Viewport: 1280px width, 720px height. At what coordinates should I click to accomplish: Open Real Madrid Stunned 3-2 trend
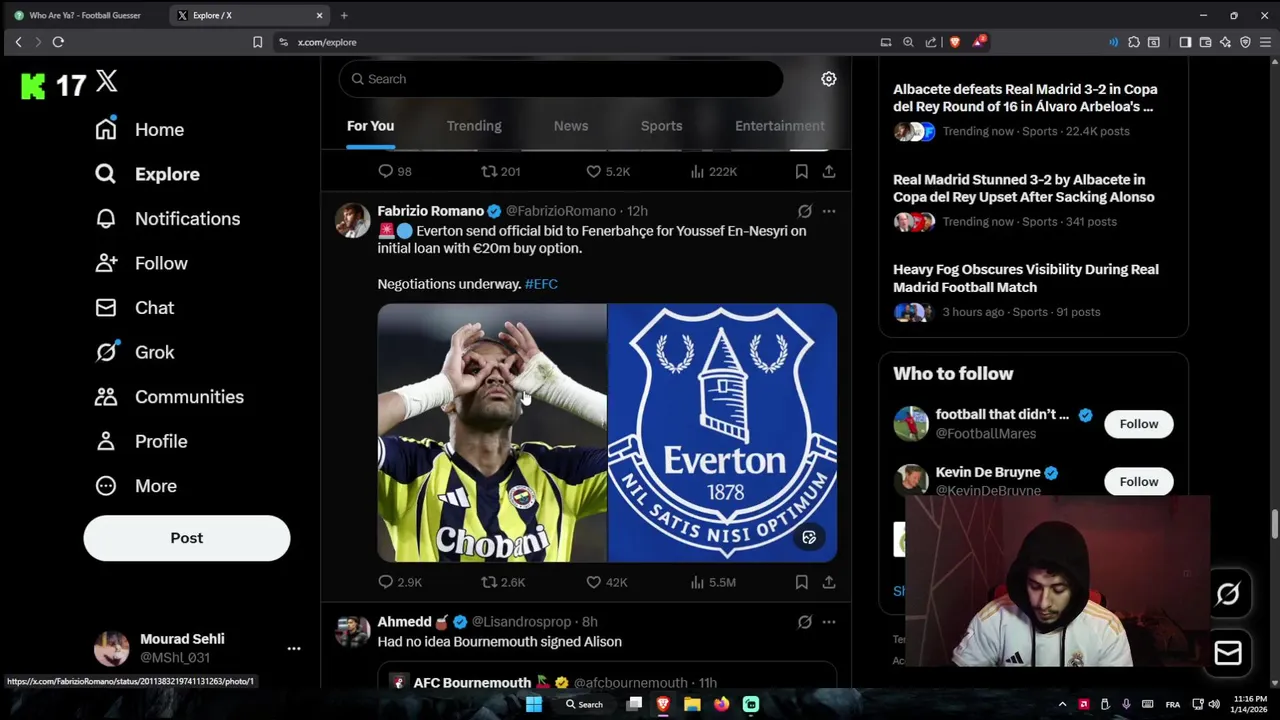[1024, 188]
